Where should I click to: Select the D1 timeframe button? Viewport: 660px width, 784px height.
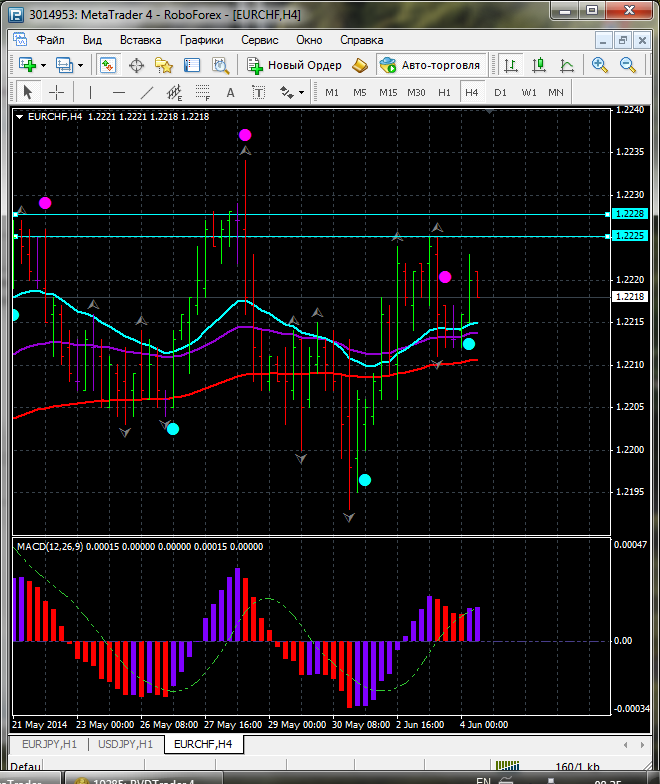coord(500,92)
